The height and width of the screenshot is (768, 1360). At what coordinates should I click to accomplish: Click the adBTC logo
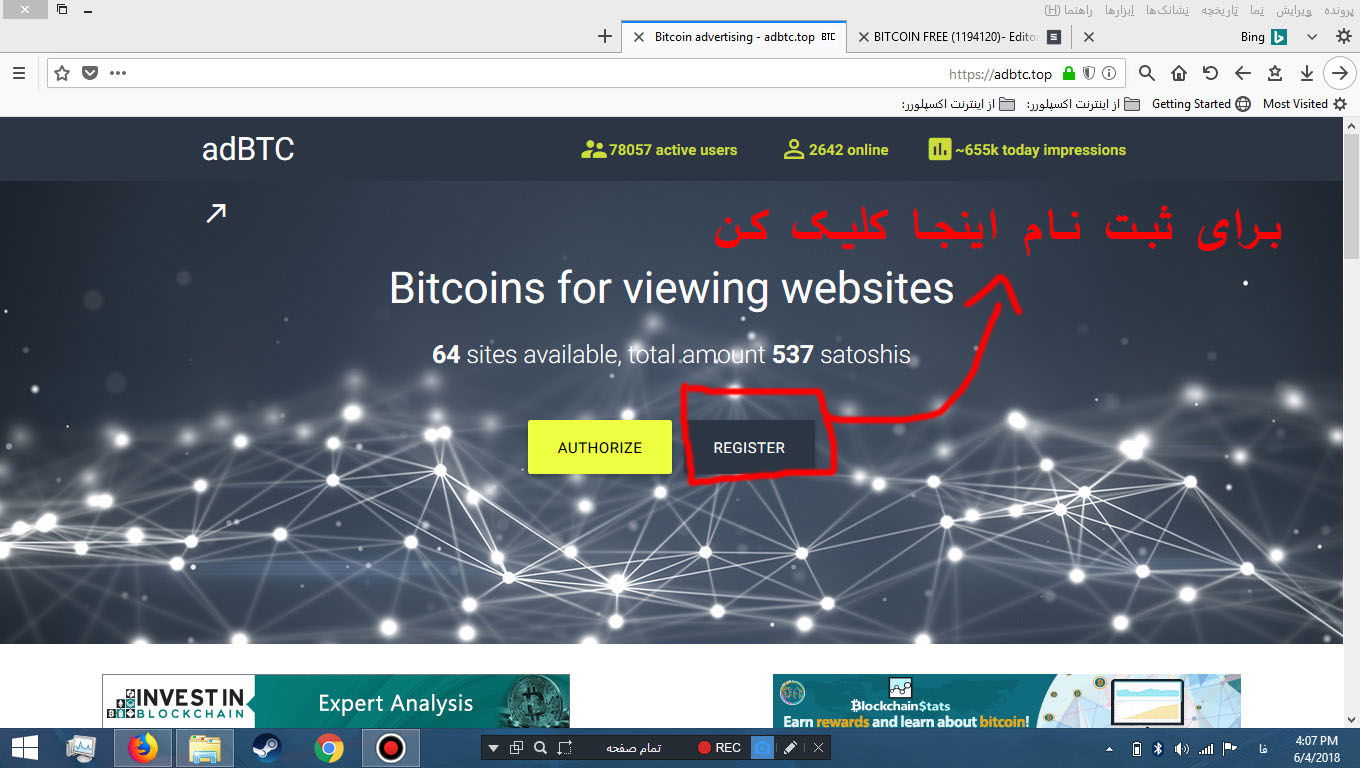[x=248, y=149]
